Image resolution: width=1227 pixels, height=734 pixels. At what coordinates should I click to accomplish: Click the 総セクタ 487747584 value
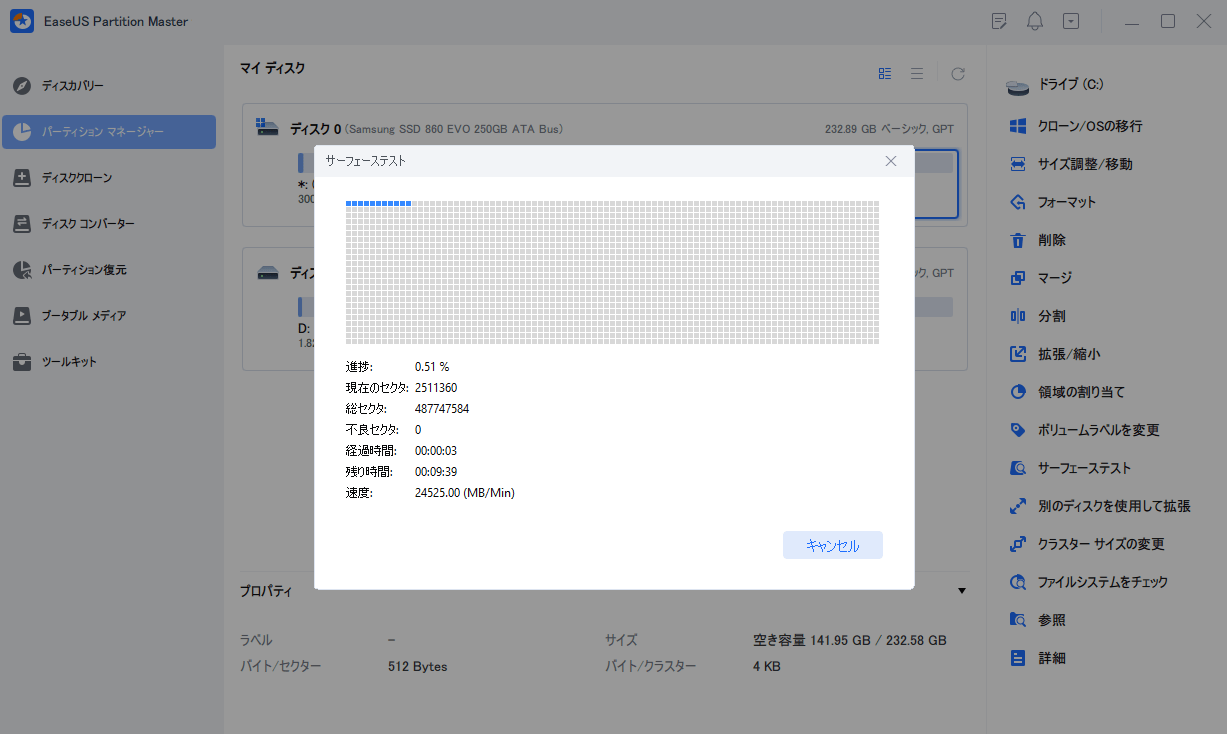pyautogui.click(x=442, y=409)
